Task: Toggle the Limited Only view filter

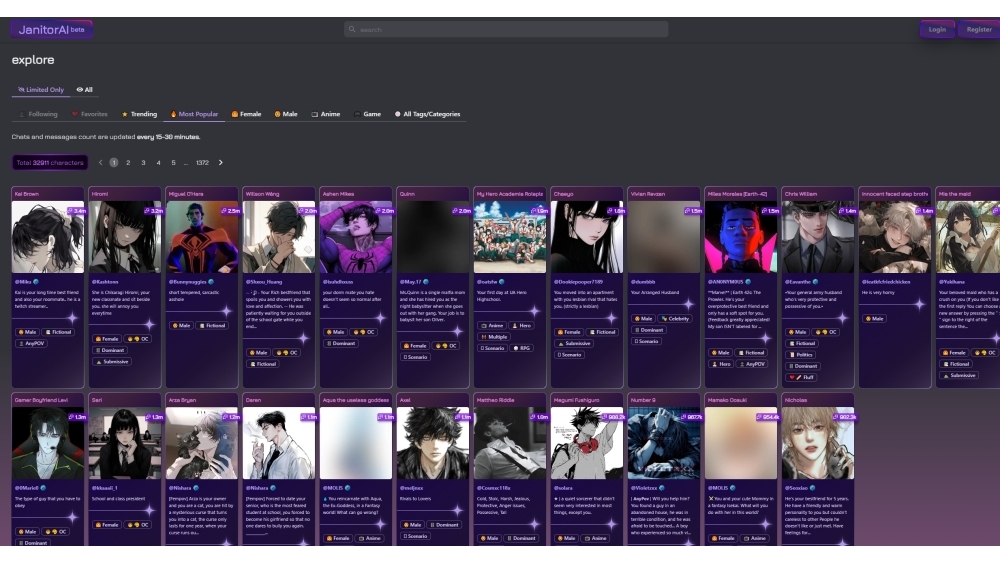Action: click(x=40, y=90)
